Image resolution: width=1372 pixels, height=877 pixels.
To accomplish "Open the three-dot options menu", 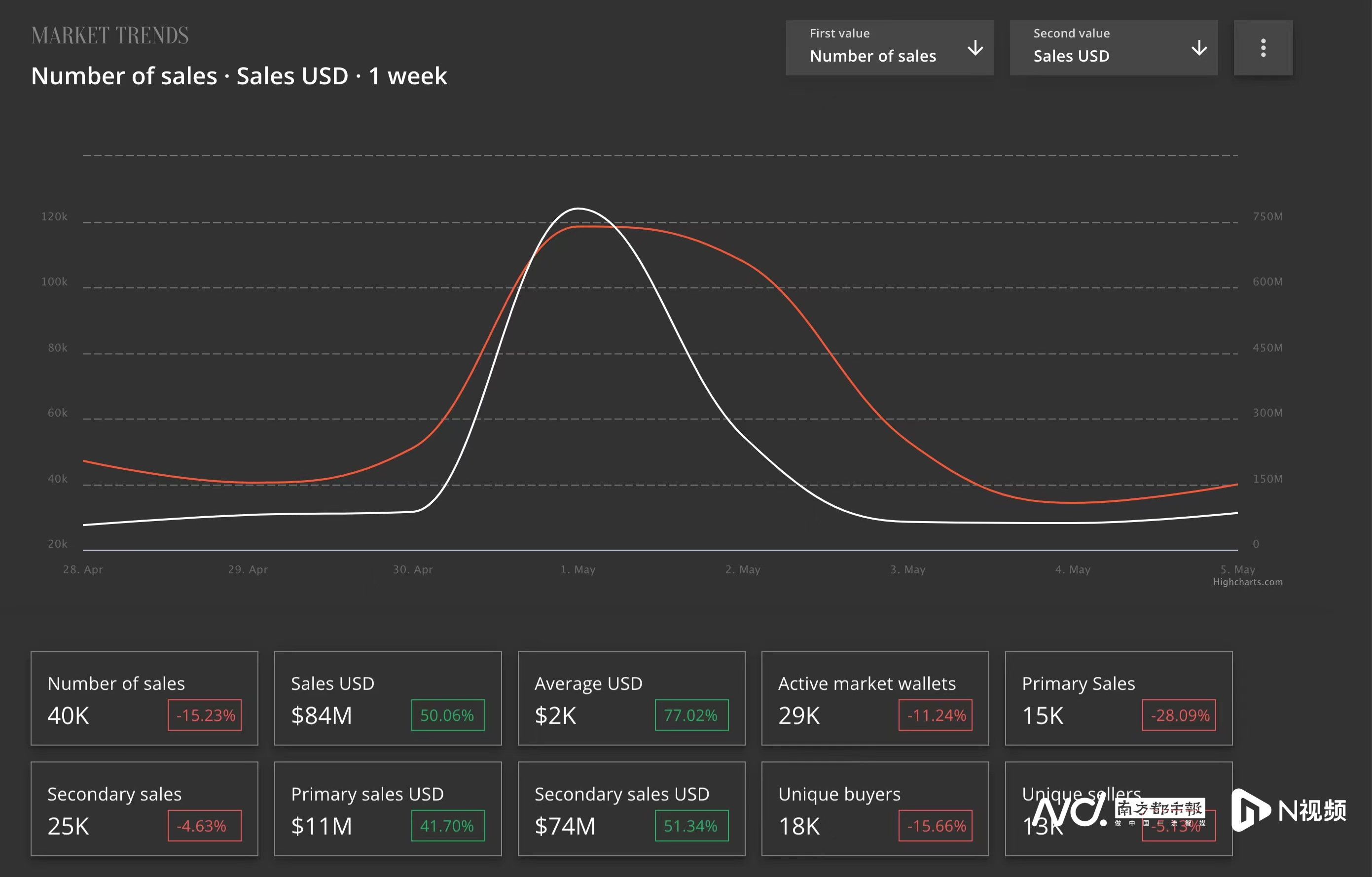I will tap(1263, 48).
